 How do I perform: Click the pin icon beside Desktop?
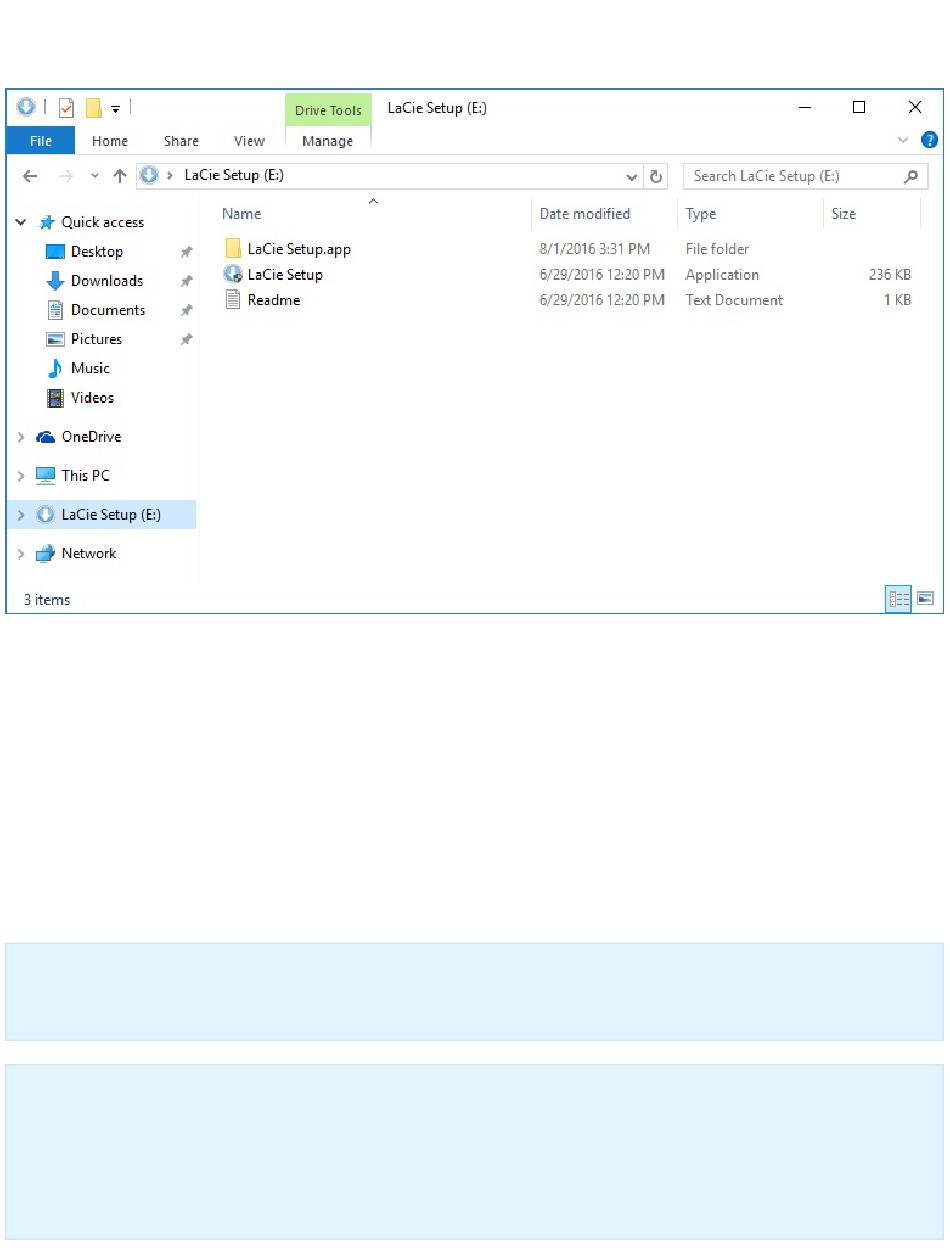[x=186, y=253]
